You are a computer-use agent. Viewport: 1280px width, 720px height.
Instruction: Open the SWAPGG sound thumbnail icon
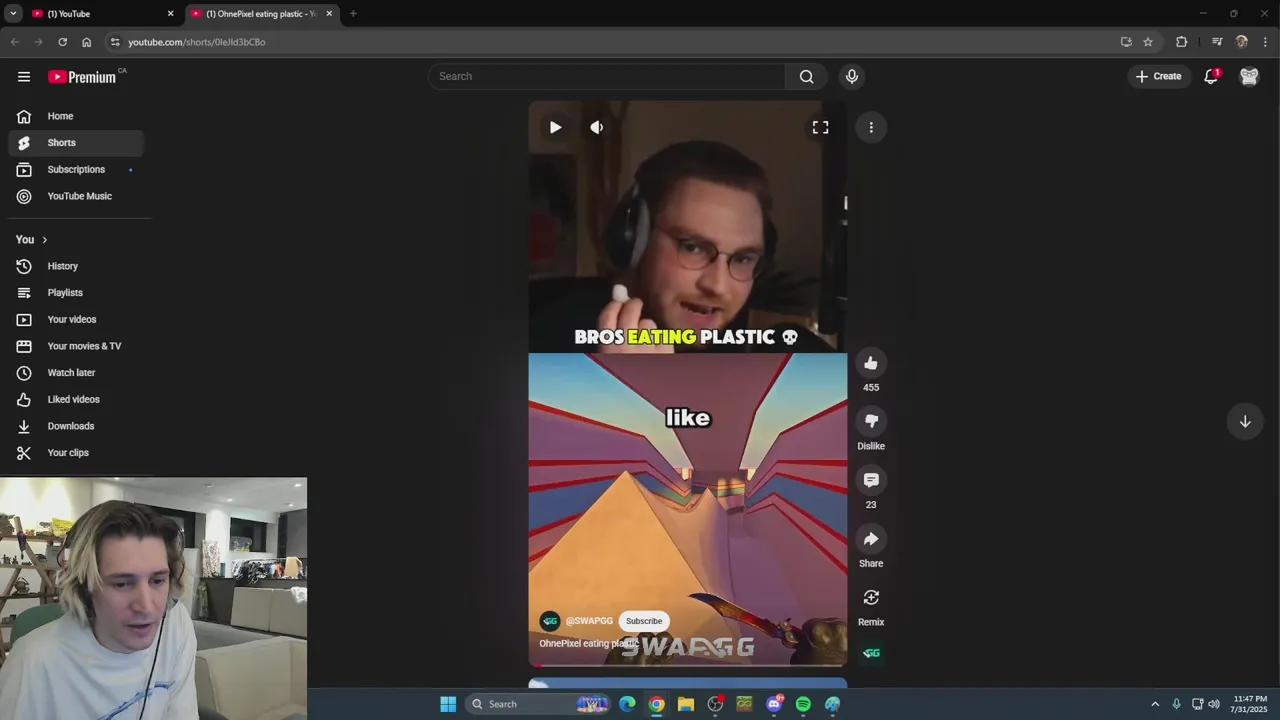[x=871, y=653]
